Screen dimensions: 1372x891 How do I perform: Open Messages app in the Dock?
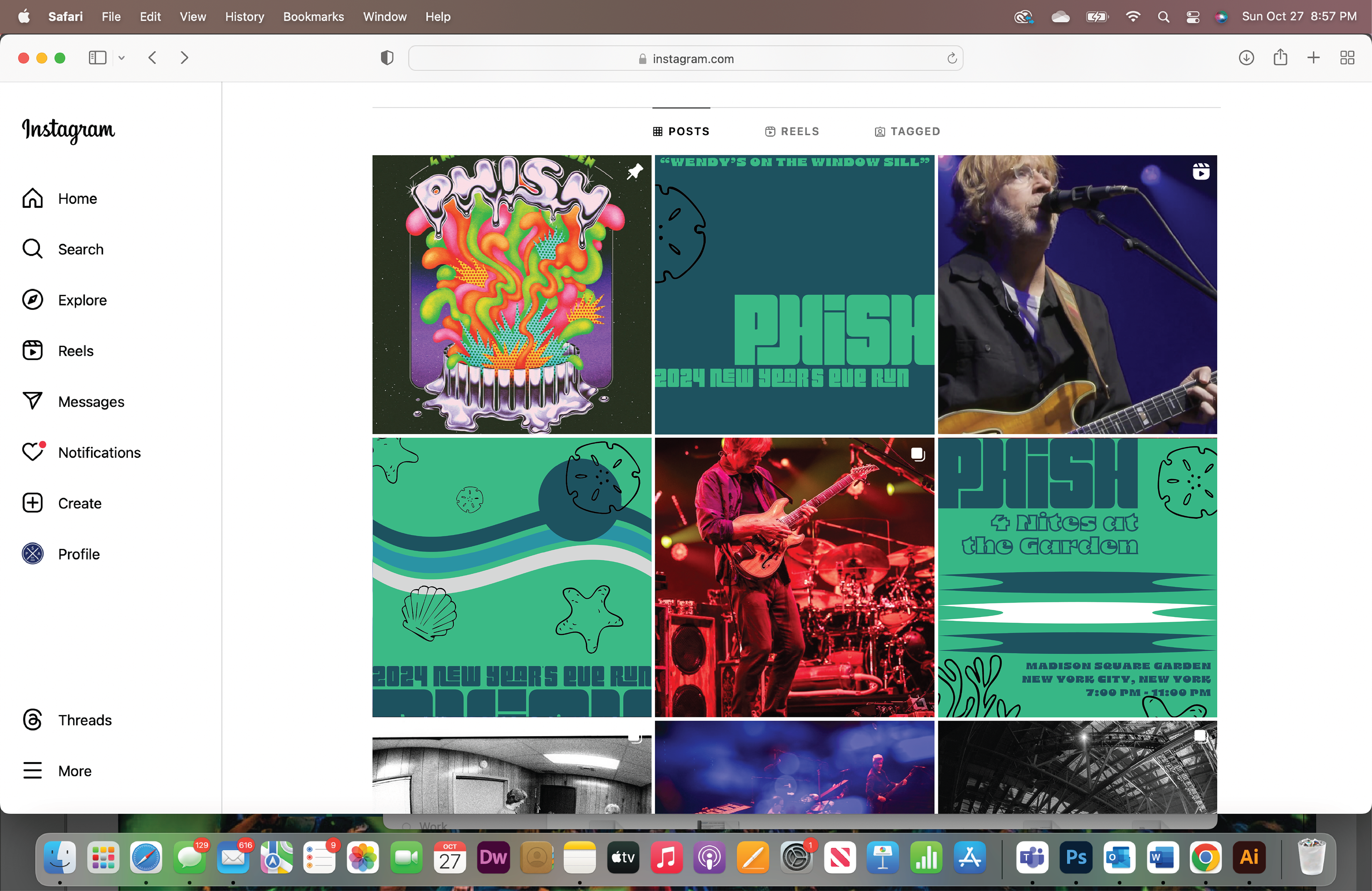click(x=190, y=857)
